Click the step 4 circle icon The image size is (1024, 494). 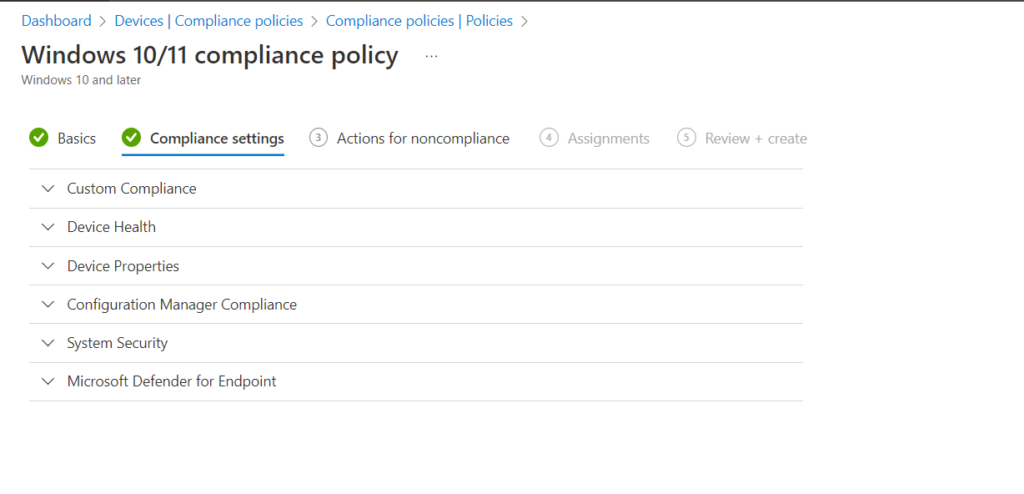click(549, 138)
